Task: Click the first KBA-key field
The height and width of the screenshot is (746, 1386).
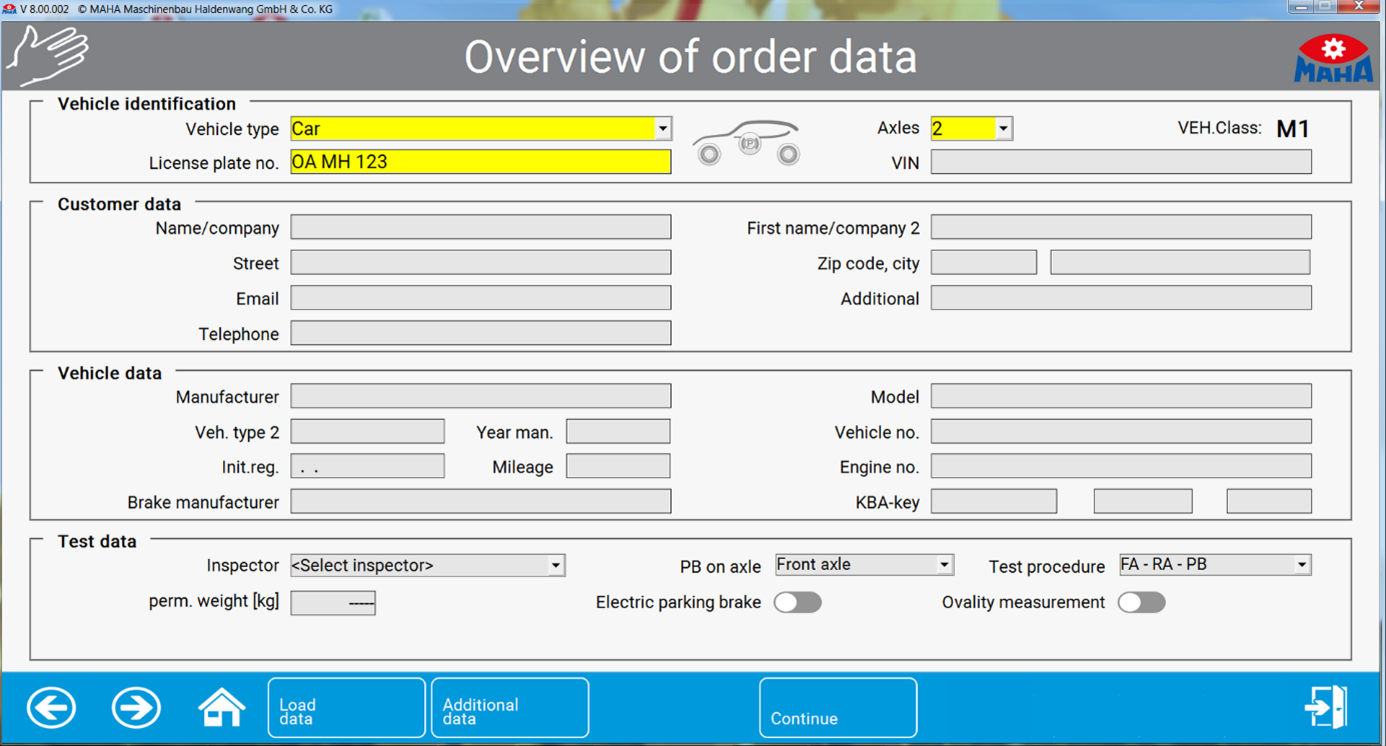Action: (x=994, y=502)
